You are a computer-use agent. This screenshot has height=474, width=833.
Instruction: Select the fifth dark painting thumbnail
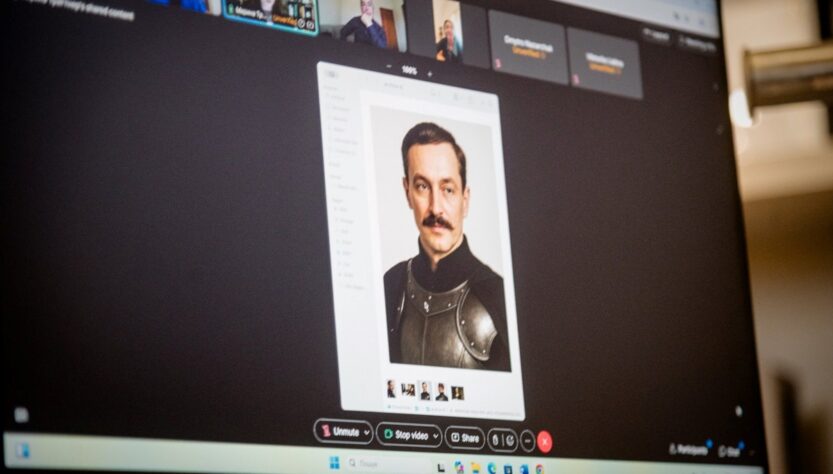[457, 393]
